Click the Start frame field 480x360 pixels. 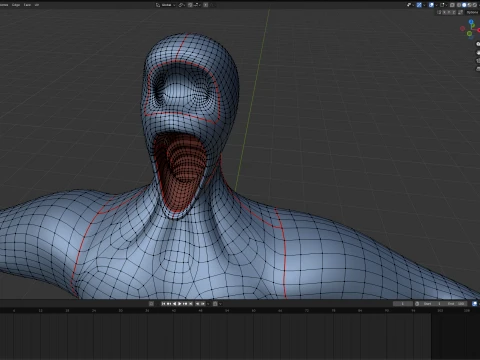(x=432, y=304)
